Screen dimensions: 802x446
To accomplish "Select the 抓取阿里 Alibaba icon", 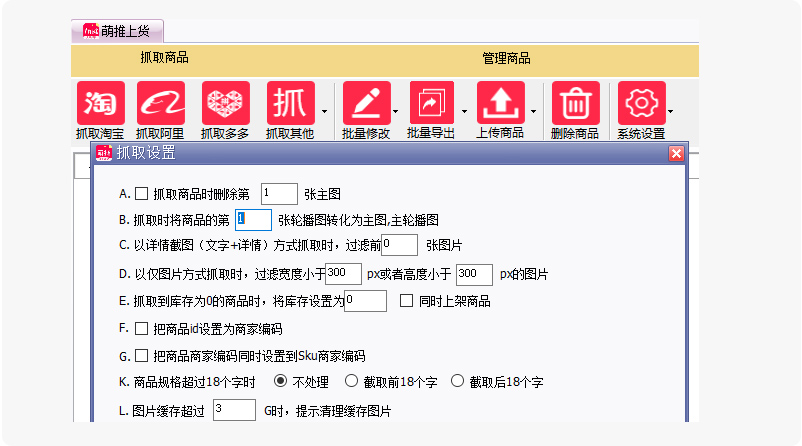I will 161,103.
